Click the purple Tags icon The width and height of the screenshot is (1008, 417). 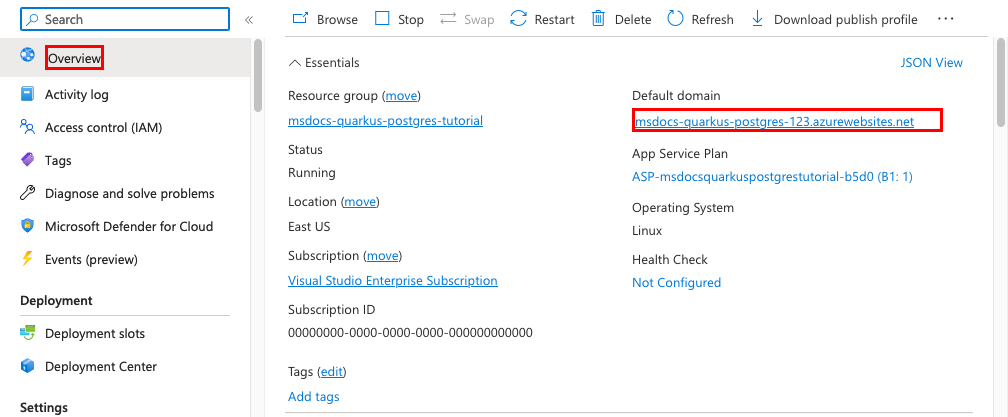pyautogui.click(x=27, y=160)
